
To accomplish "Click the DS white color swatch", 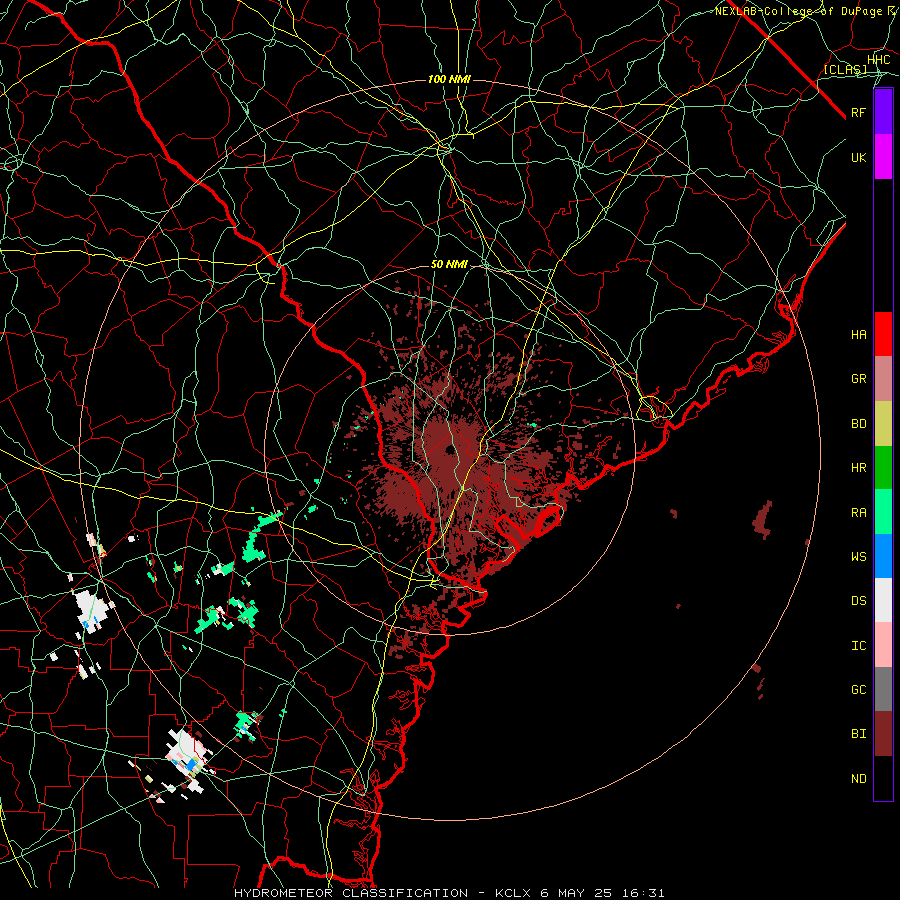I will coord(883,600).
